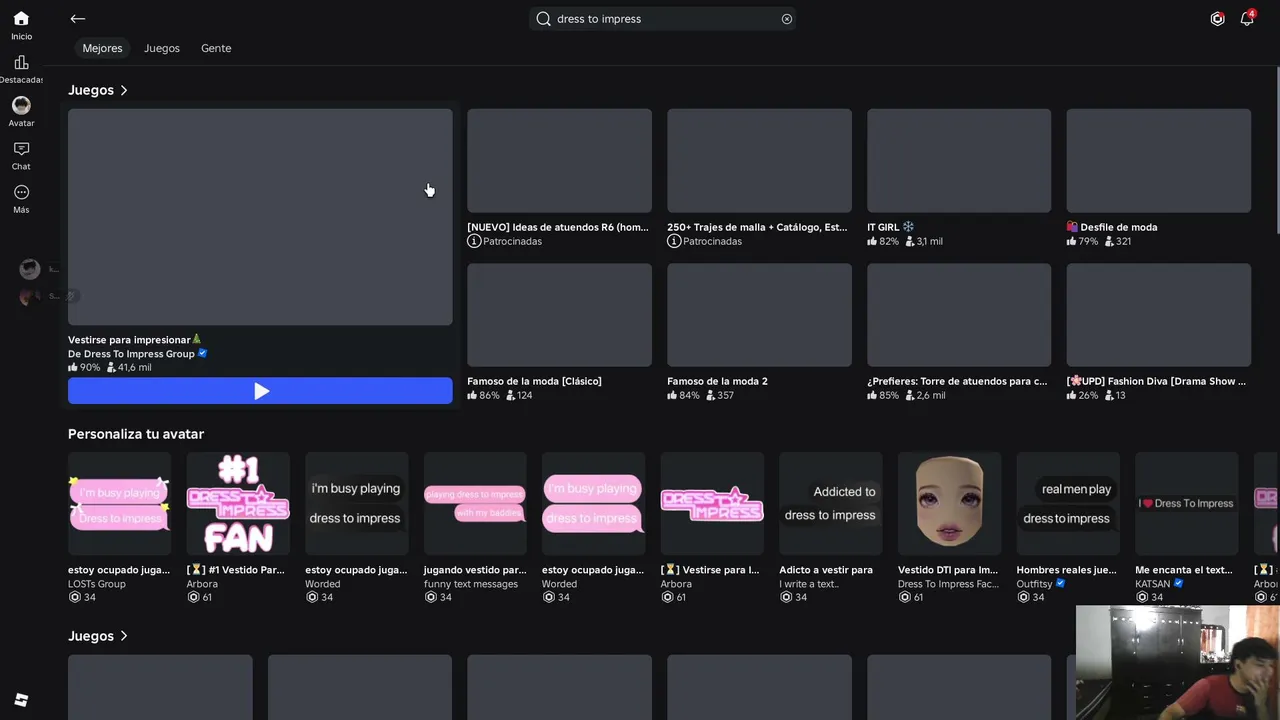Open Destacadas charts in the sidebar
This screenshot has height=720, width=1280.
pyautogui.click(x=21, y=69)
